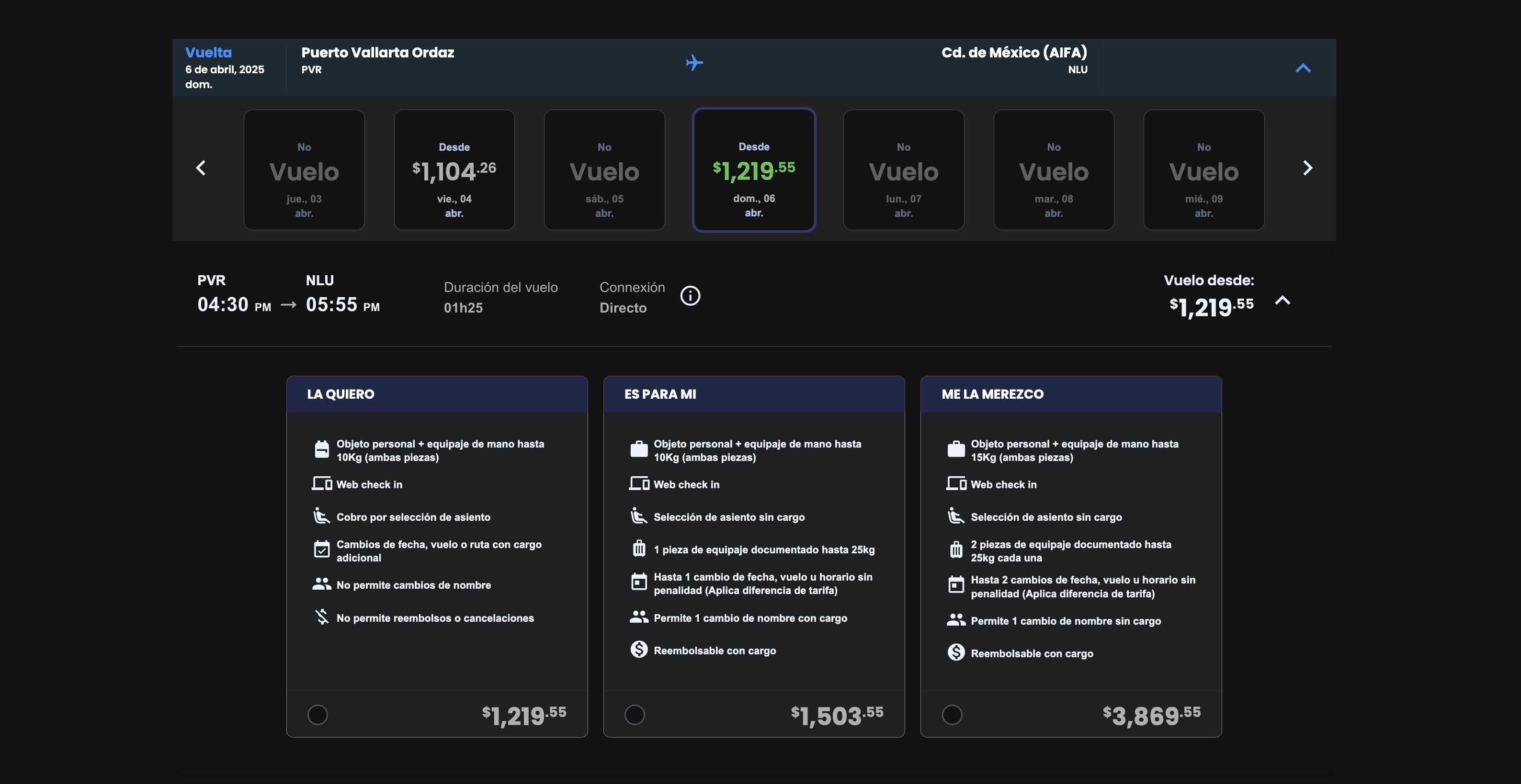Show earlier dates with left arrow
This screenshot has height=784, width=1521.
(x=201, y=168)
